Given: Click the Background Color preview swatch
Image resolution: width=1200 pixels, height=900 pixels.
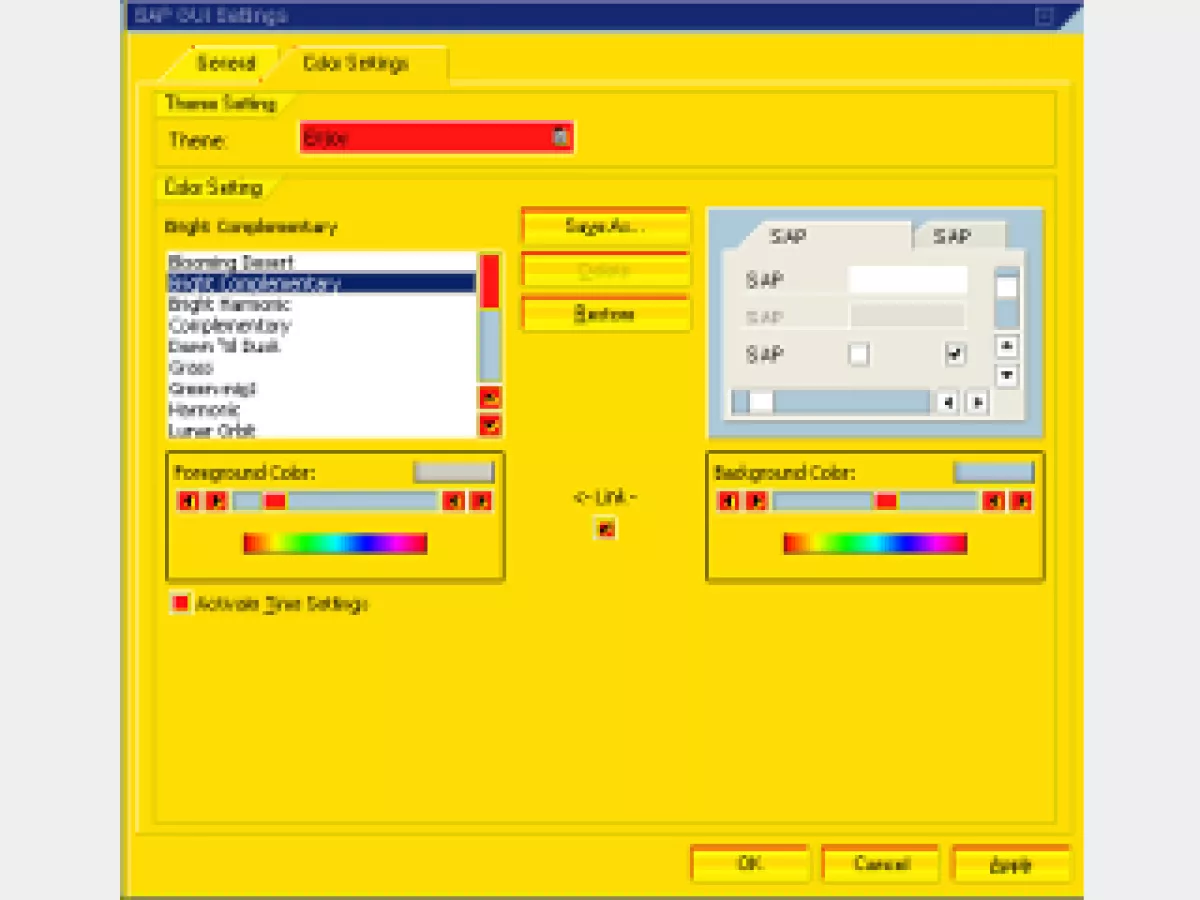Looking at the screenshot, I should click(993, 472).
